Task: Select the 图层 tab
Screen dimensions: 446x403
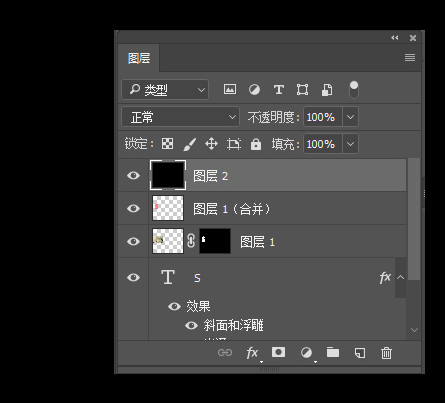Action: pos(139,58)
